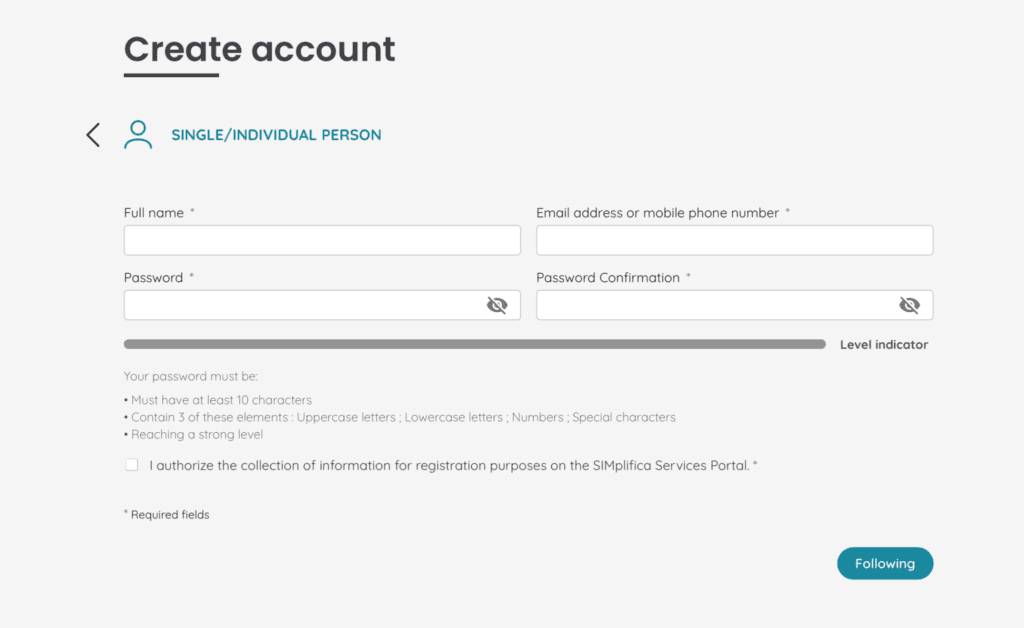Click the back chevron arrow
Viewport: 1024px width, 628px height.
coord(93,135)
